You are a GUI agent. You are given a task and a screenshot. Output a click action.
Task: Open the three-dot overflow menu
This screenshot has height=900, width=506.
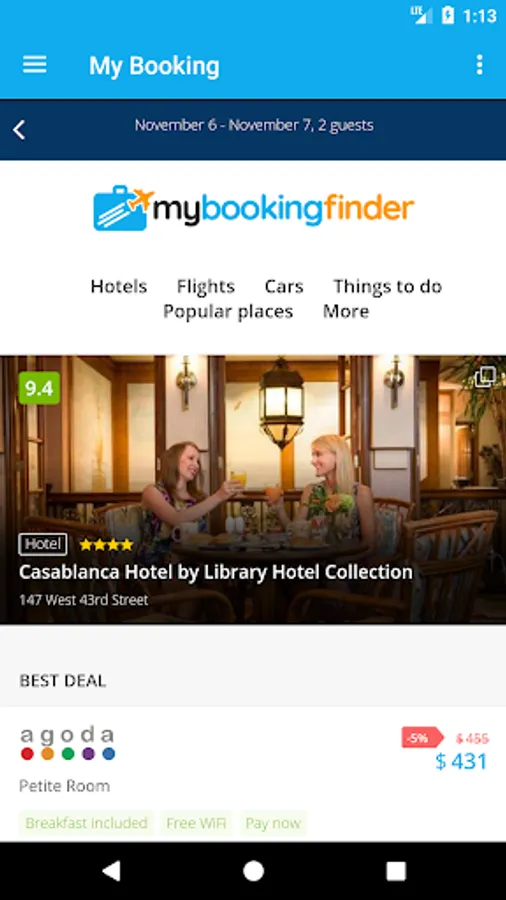tap(480, 65)
